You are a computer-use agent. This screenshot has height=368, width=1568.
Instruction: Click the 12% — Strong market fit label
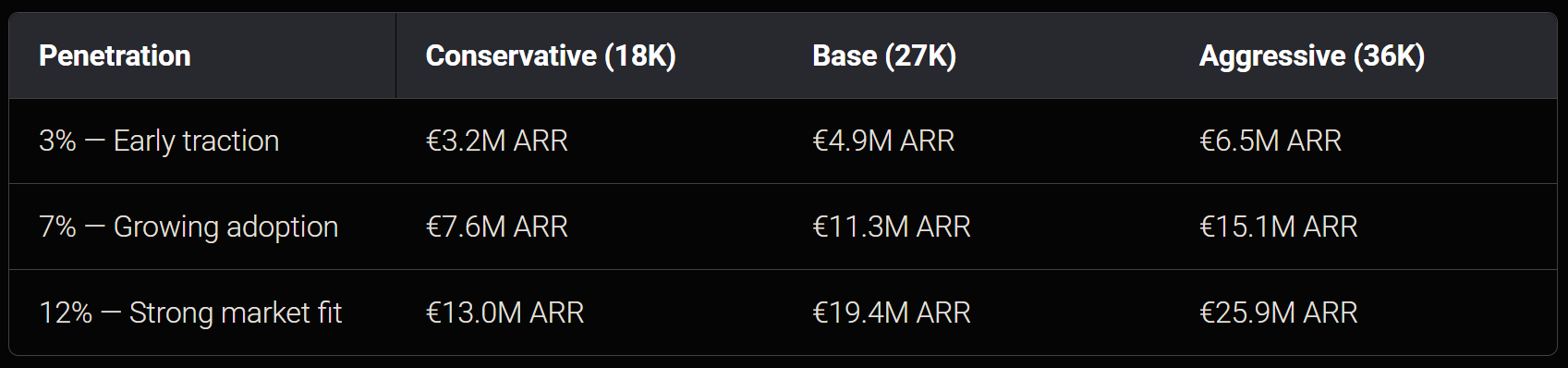190,313
